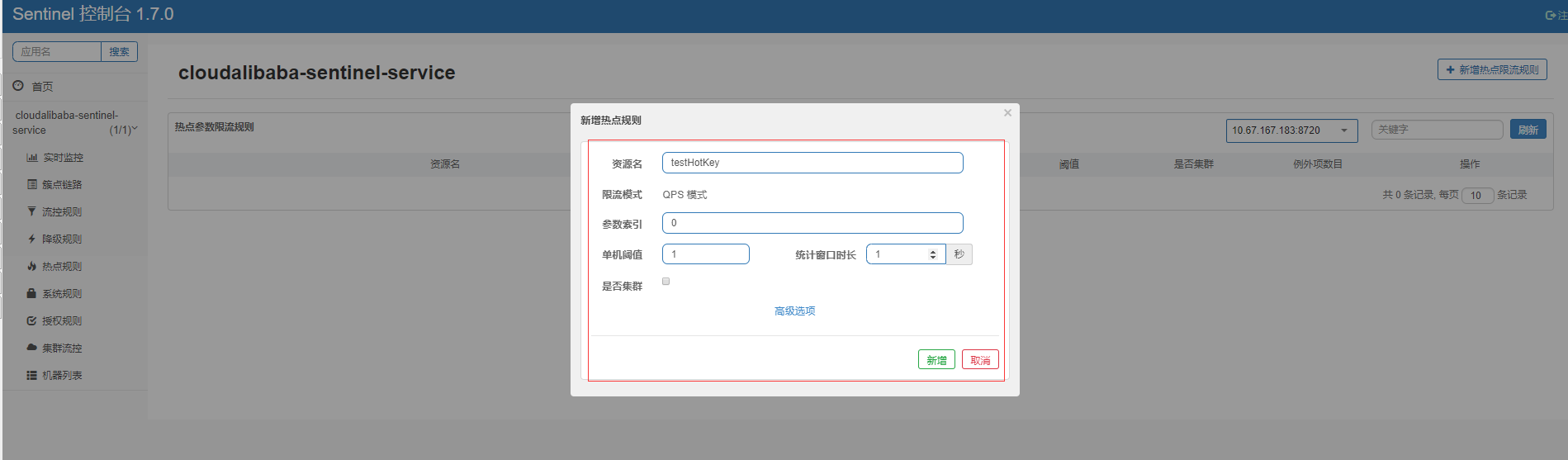This screenshot has width=1568, height=460.
Task: Click the check icon beside 授权规则
Action: tap(32, 320)
